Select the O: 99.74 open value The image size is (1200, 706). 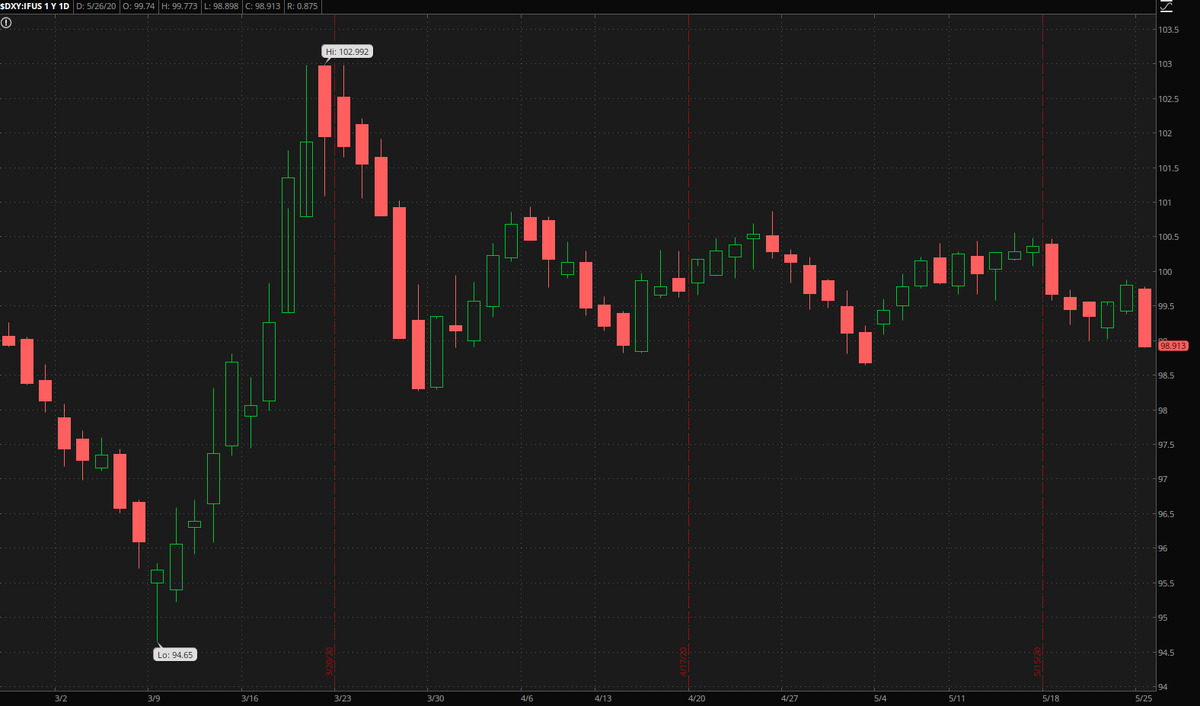(x=141, y=7)
